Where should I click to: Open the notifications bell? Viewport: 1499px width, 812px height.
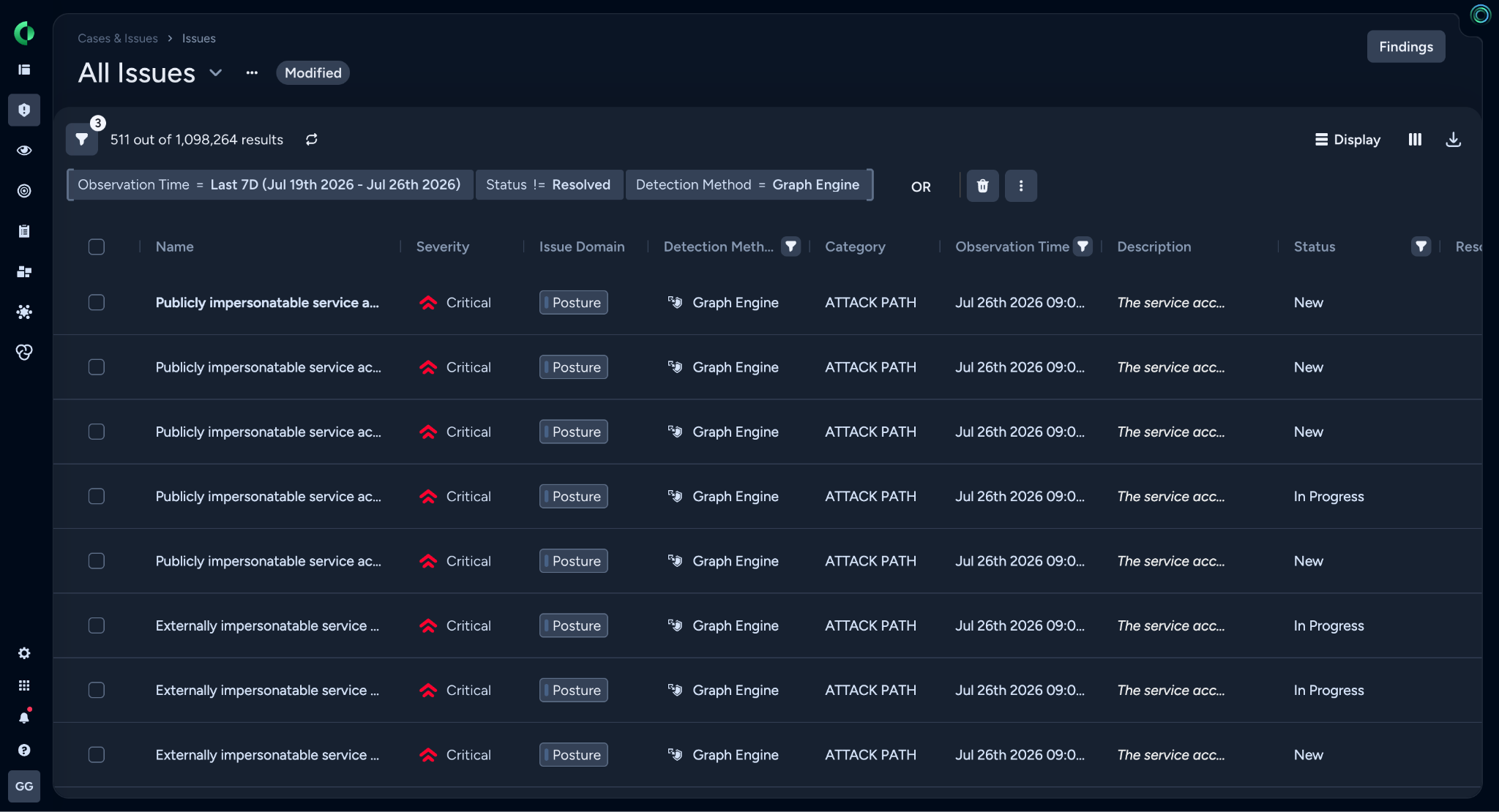[24, 718]
